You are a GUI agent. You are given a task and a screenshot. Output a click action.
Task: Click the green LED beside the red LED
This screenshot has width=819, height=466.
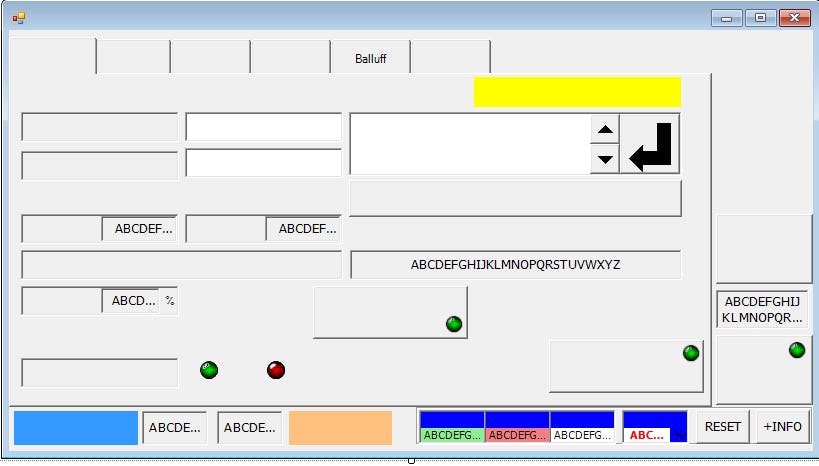[x=209, y=370]
